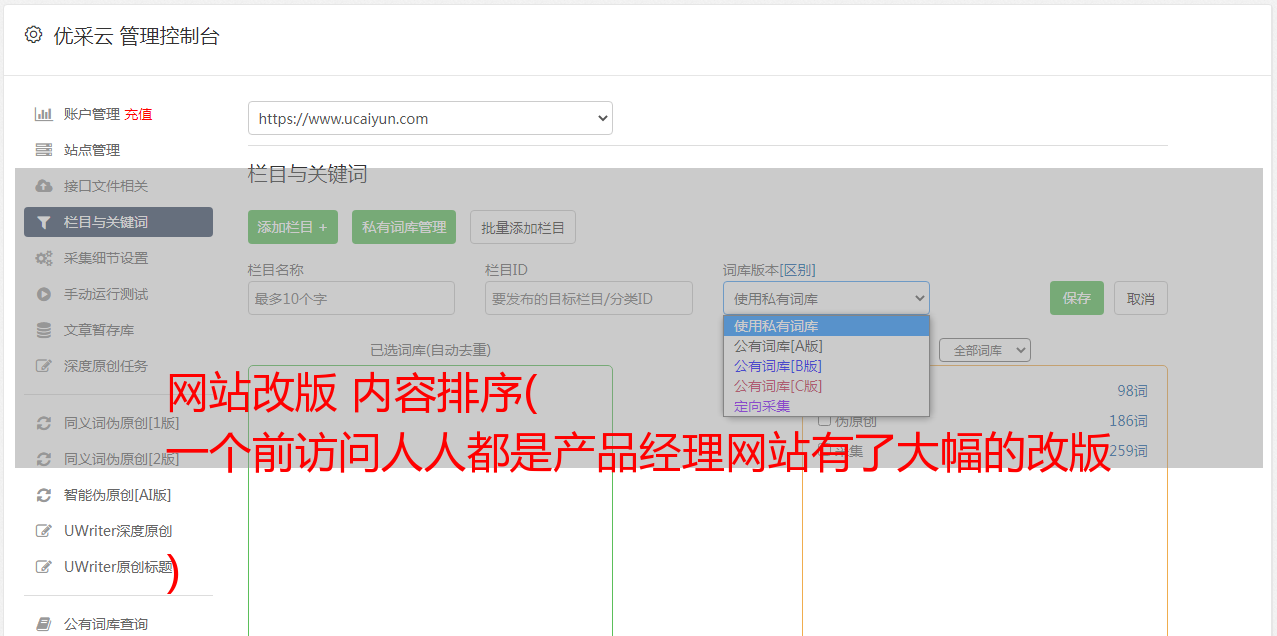Open the 全部词库 filter dropdown
Viewport: 1277px width, 636px height.
click(x=985, y=350)
